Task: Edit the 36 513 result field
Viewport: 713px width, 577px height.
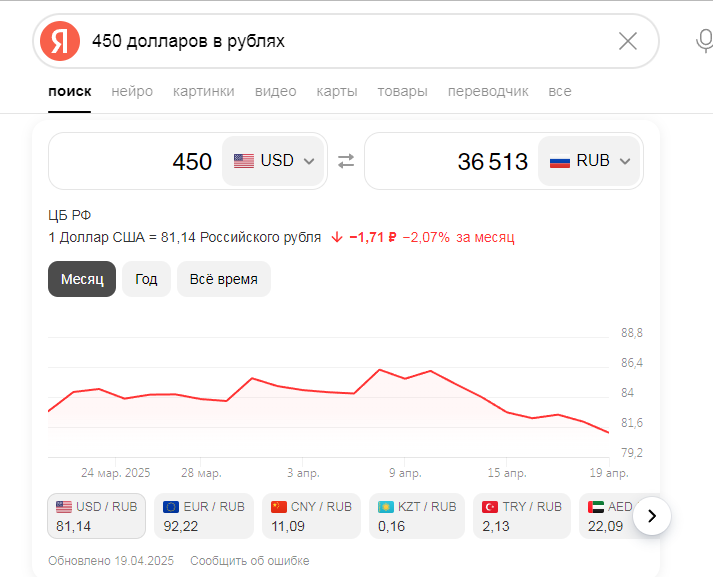Action: point(452,161)
